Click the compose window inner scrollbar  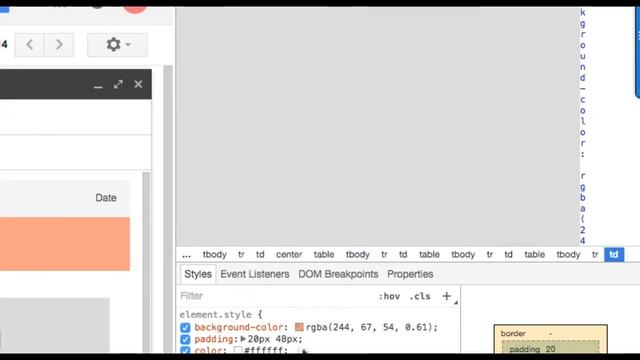tap(147, 261)
